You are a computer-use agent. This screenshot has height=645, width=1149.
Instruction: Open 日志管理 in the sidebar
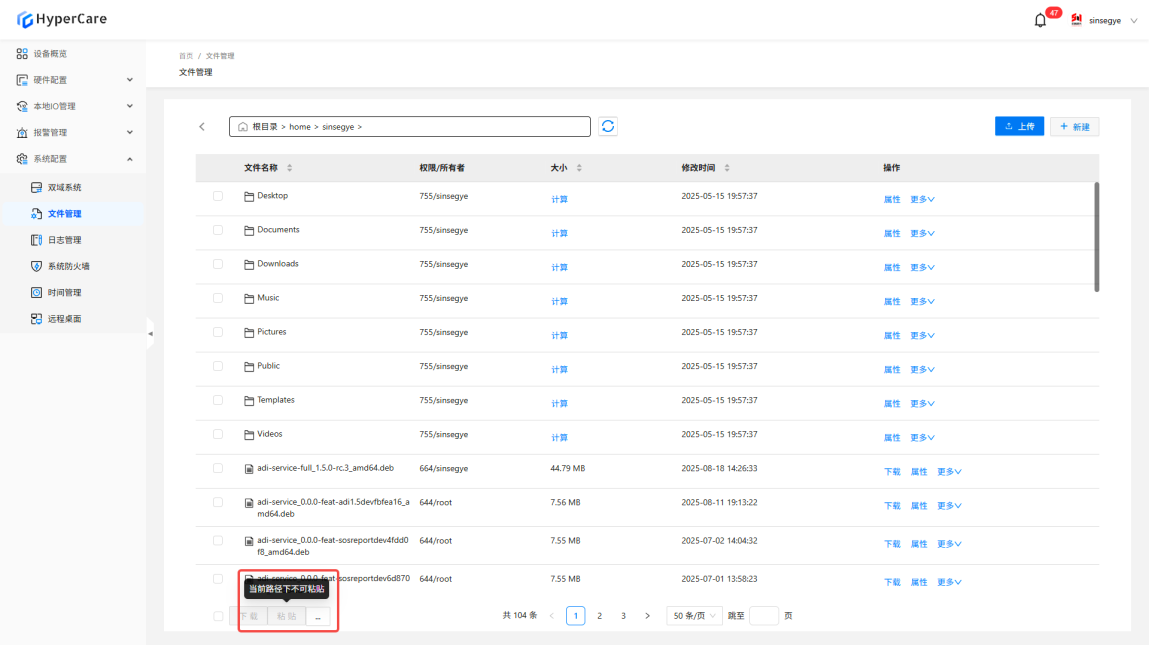(64, 240)
